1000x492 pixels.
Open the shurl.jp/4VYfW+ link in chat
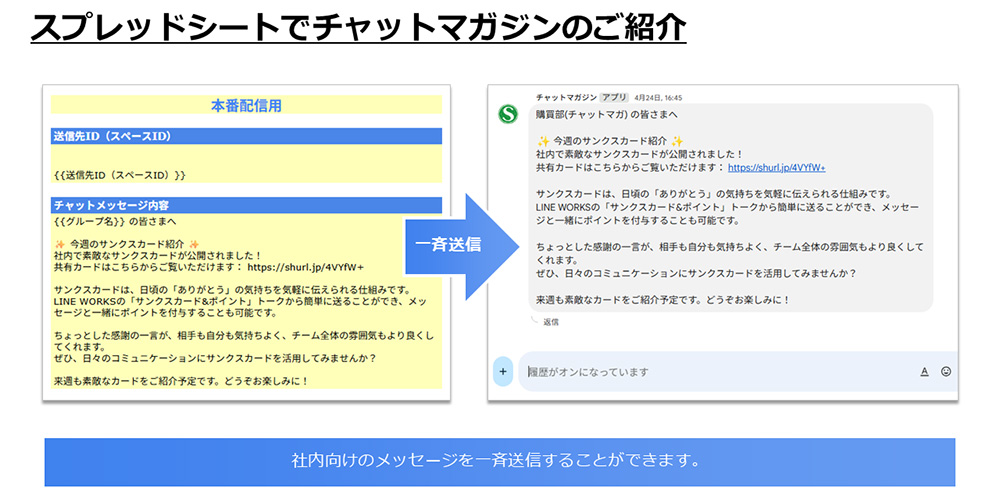point(777,167)
